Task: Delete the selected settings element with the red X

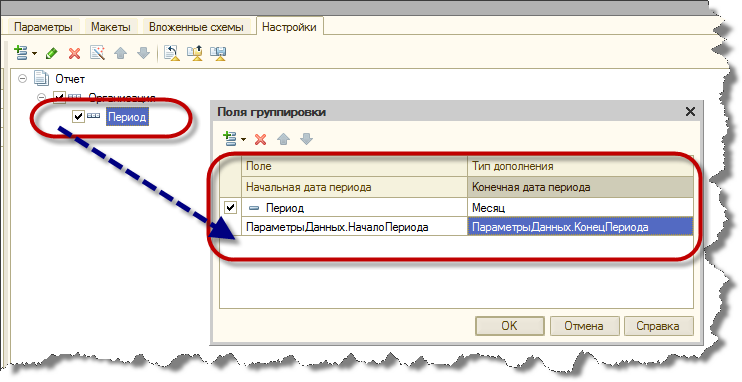Action: [74, 53]
